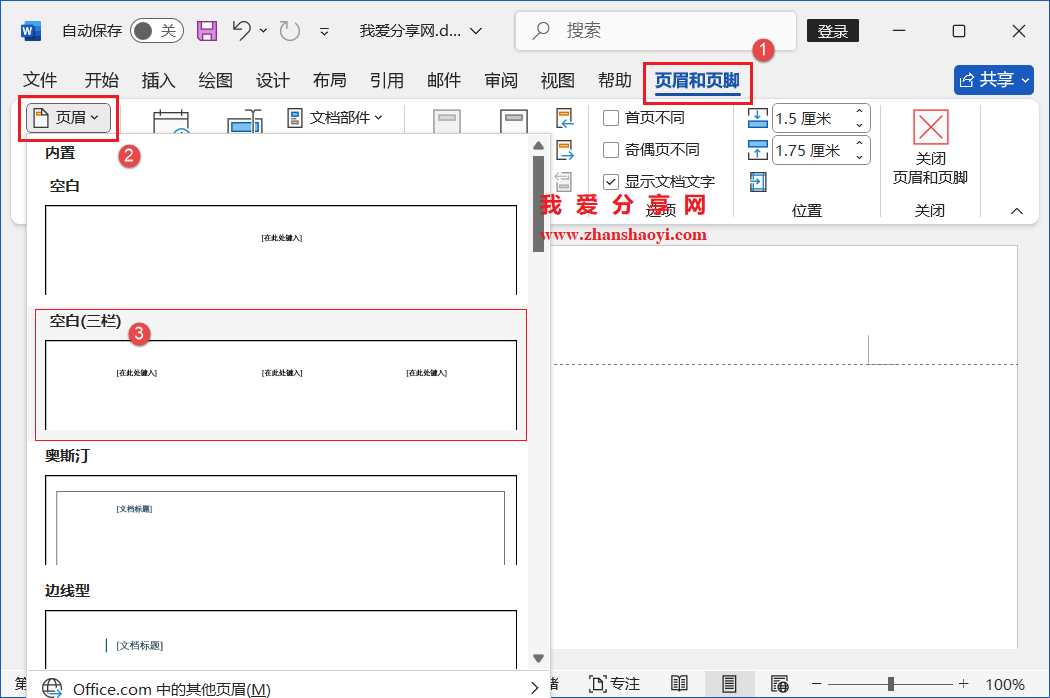Switch to the 审阅 tab
Screen dimensions: 1050x698
[x=501, y=80]
